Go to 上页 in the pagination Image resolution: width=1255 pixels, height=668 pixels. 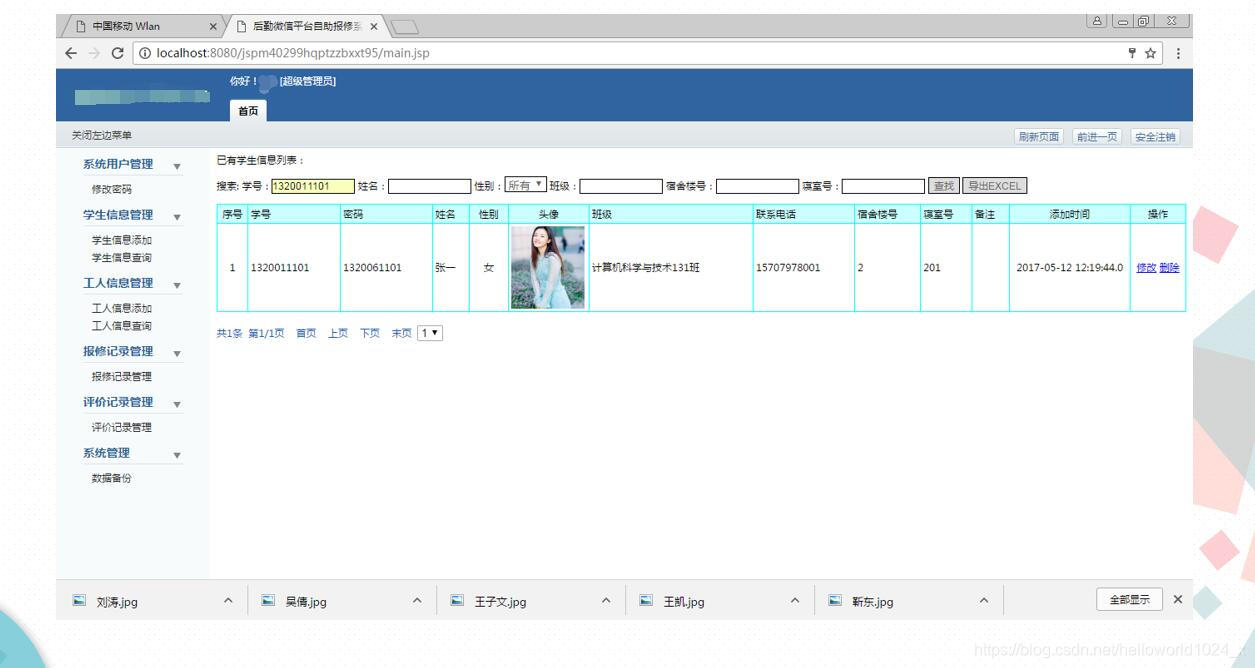(338, 334)
